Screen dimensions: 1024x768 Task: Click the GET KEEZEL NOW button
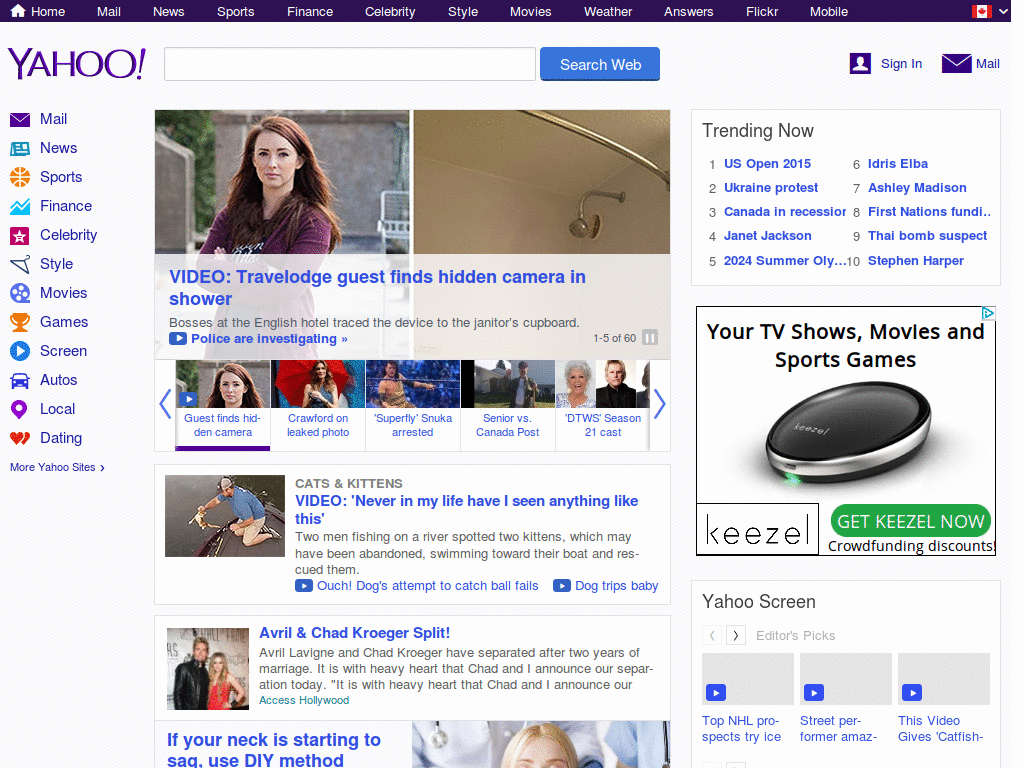pyautogui.click(x=910, y=521)
